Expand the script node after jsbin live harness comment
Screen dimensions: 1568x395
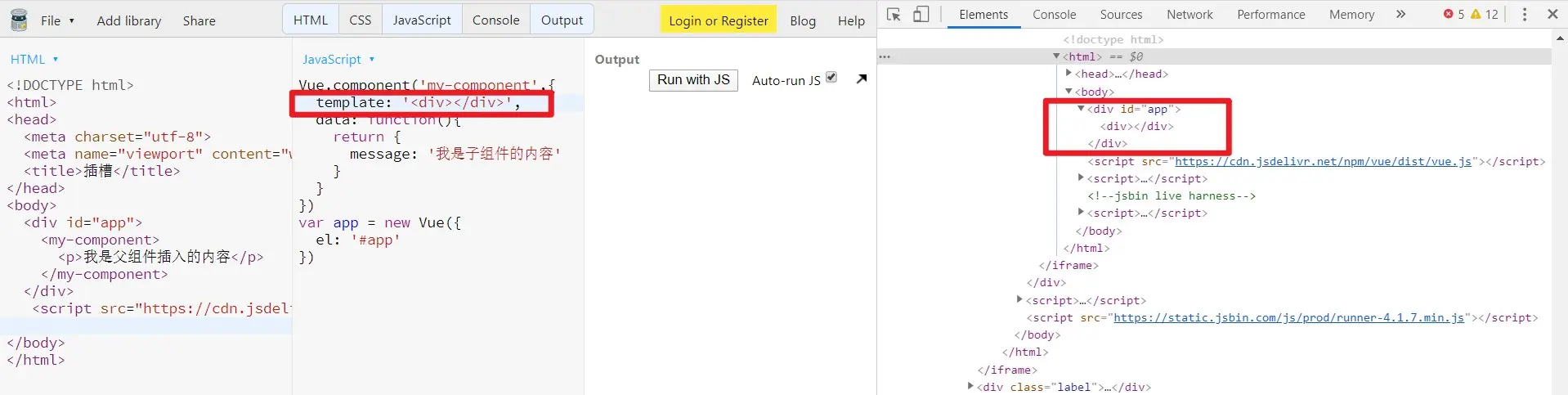tap(1081, 211)
